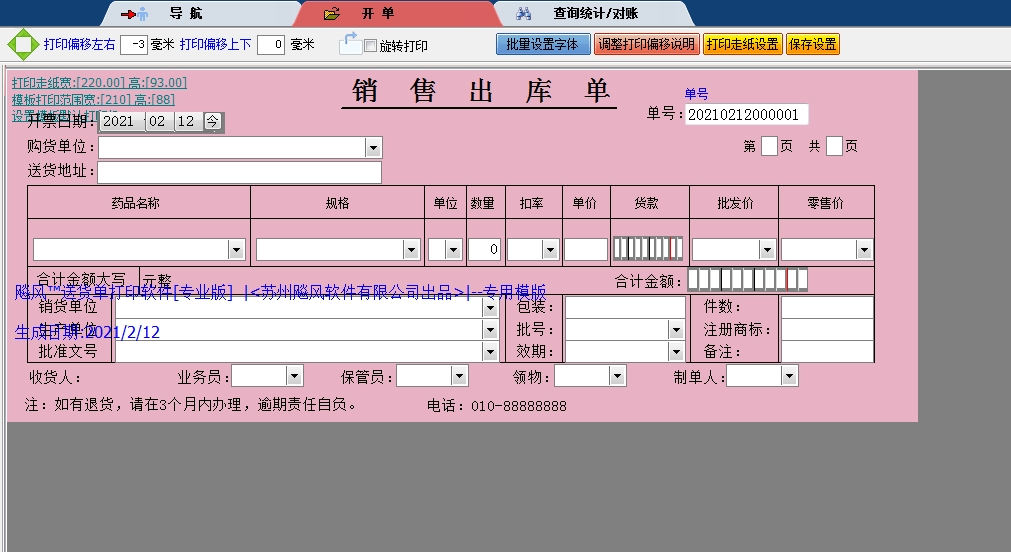Switch to the 导航 tab
This screenshot has width=1011, height=552.
158,14
